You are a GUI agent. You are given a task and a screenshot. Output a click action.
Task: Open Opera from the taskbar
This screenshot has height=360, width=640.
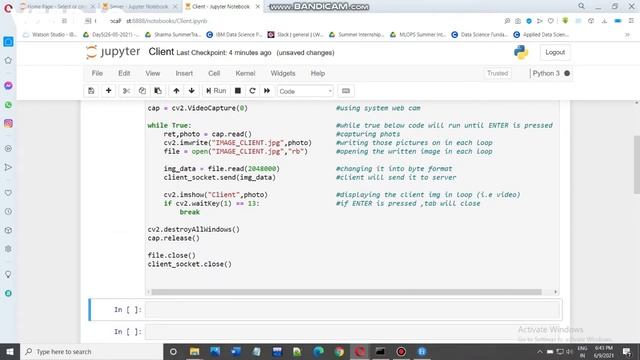tap(360, 351)
